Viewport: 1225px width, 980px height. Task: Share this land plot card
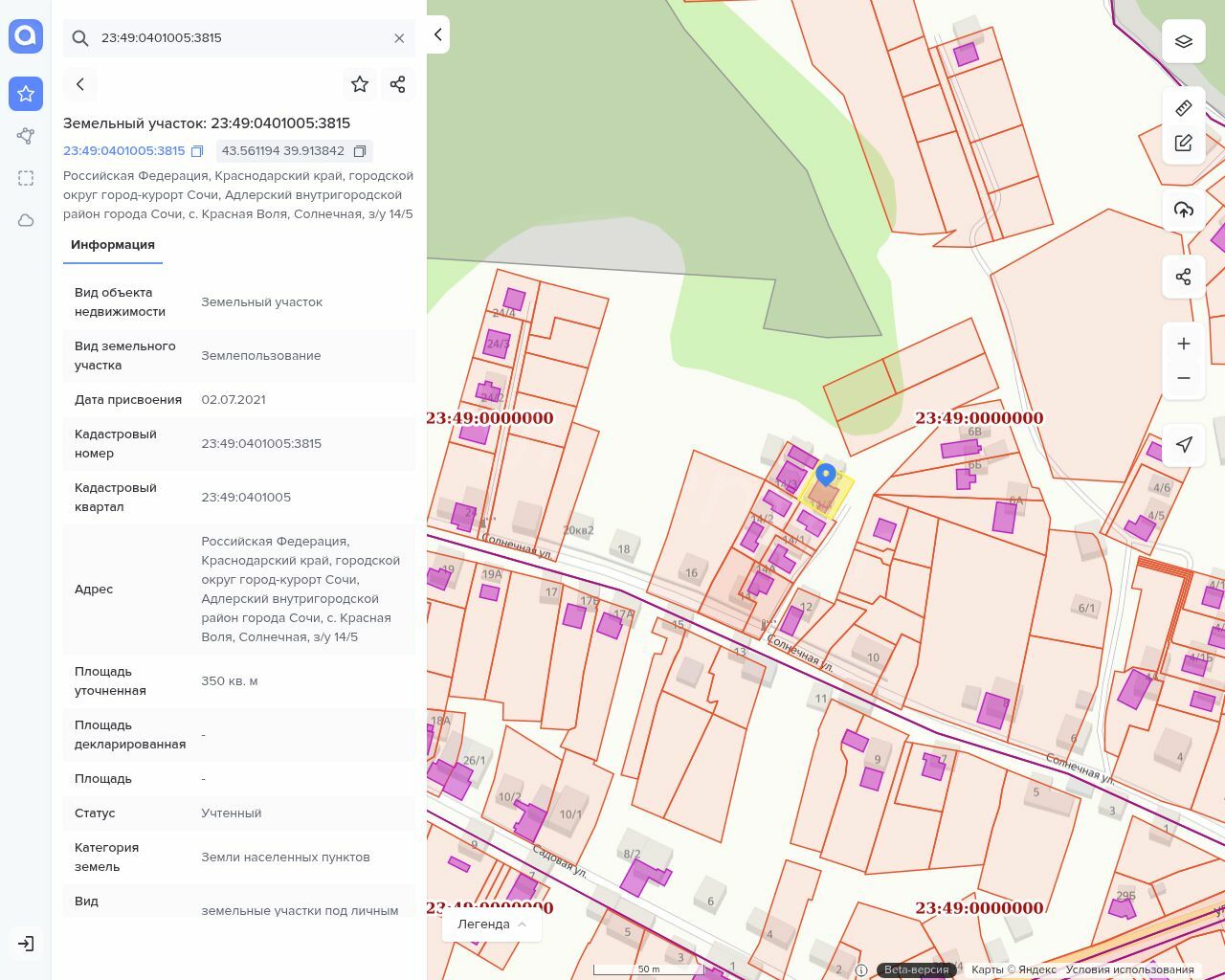(x=398, y=84)
